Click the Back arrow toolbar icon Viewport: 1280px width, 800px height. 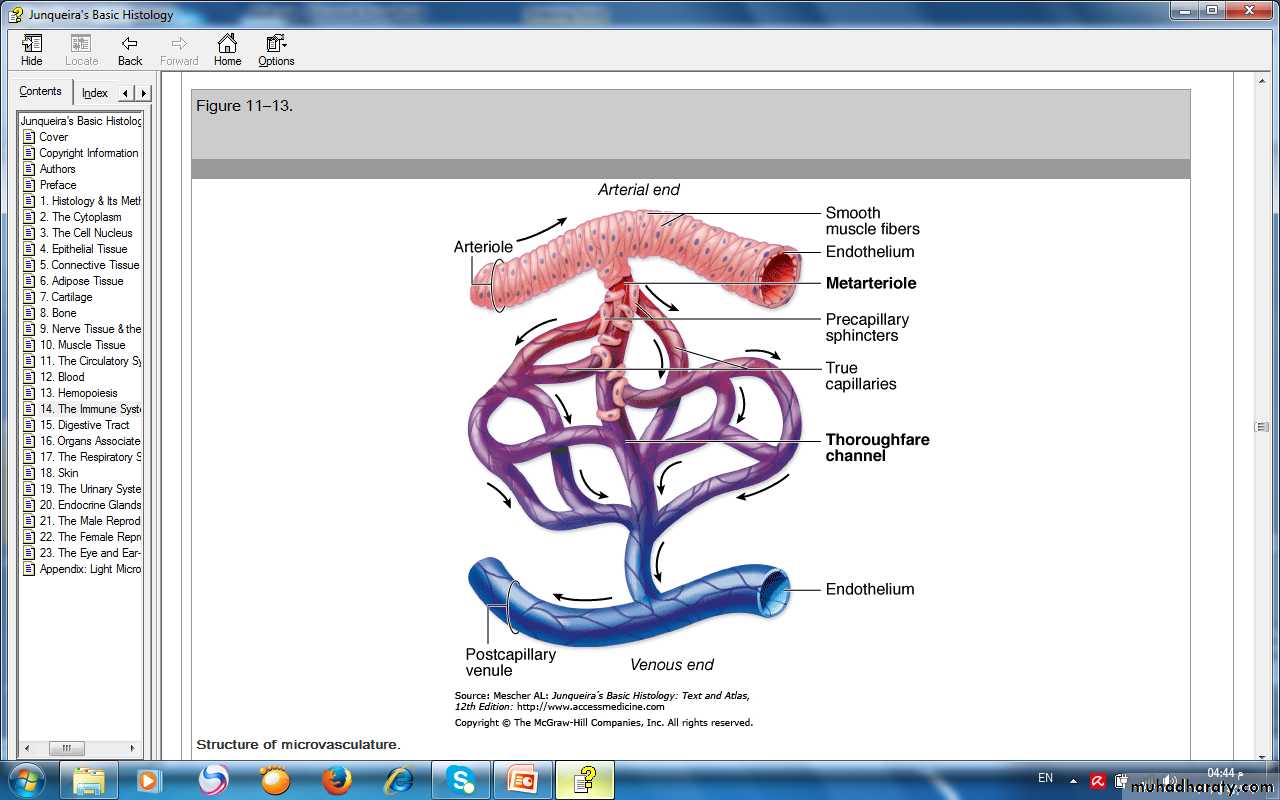pos(130,44)
